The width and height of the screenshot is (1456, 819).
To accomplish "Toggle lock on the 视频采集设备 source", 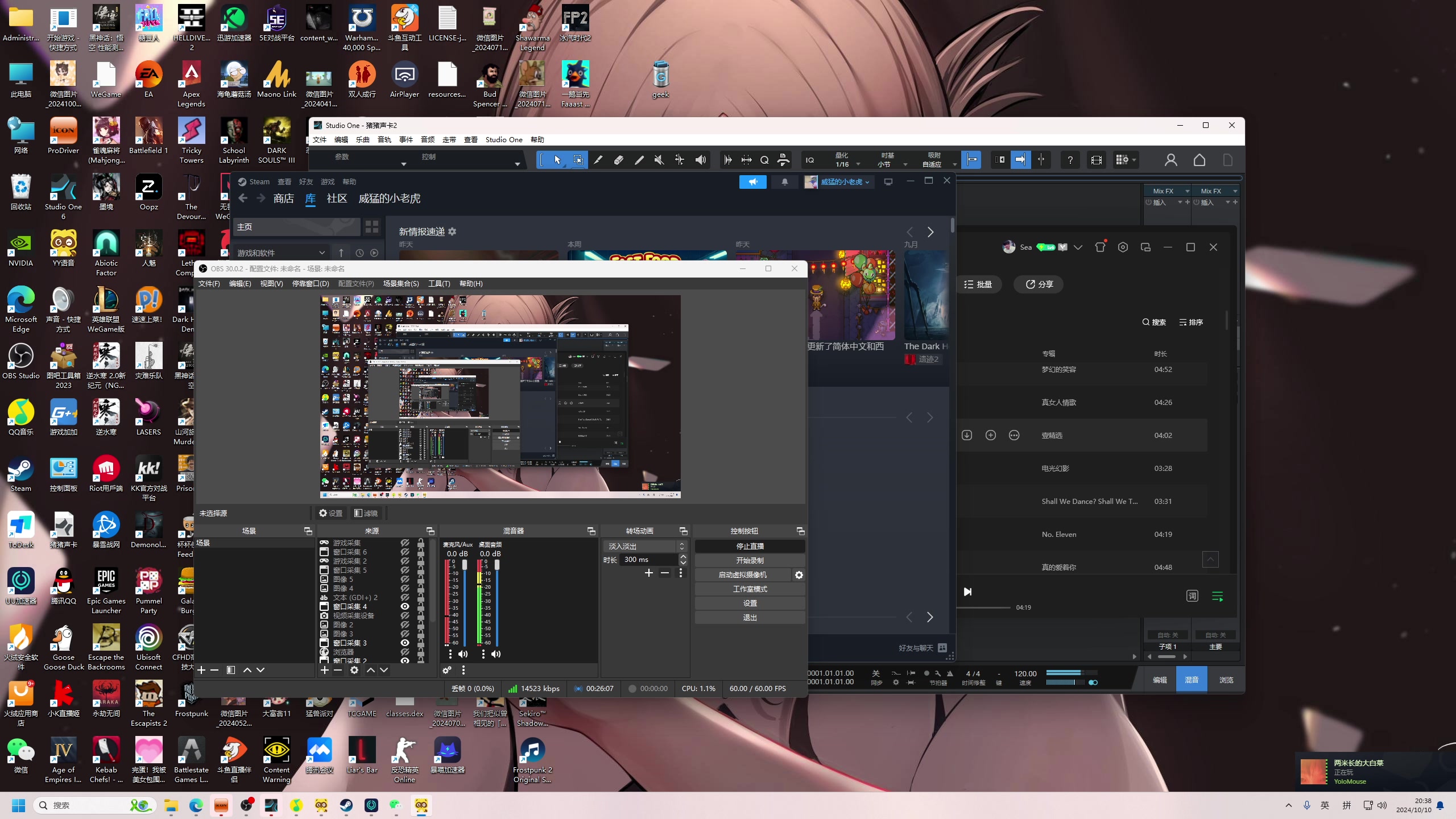I will (421, 615).
